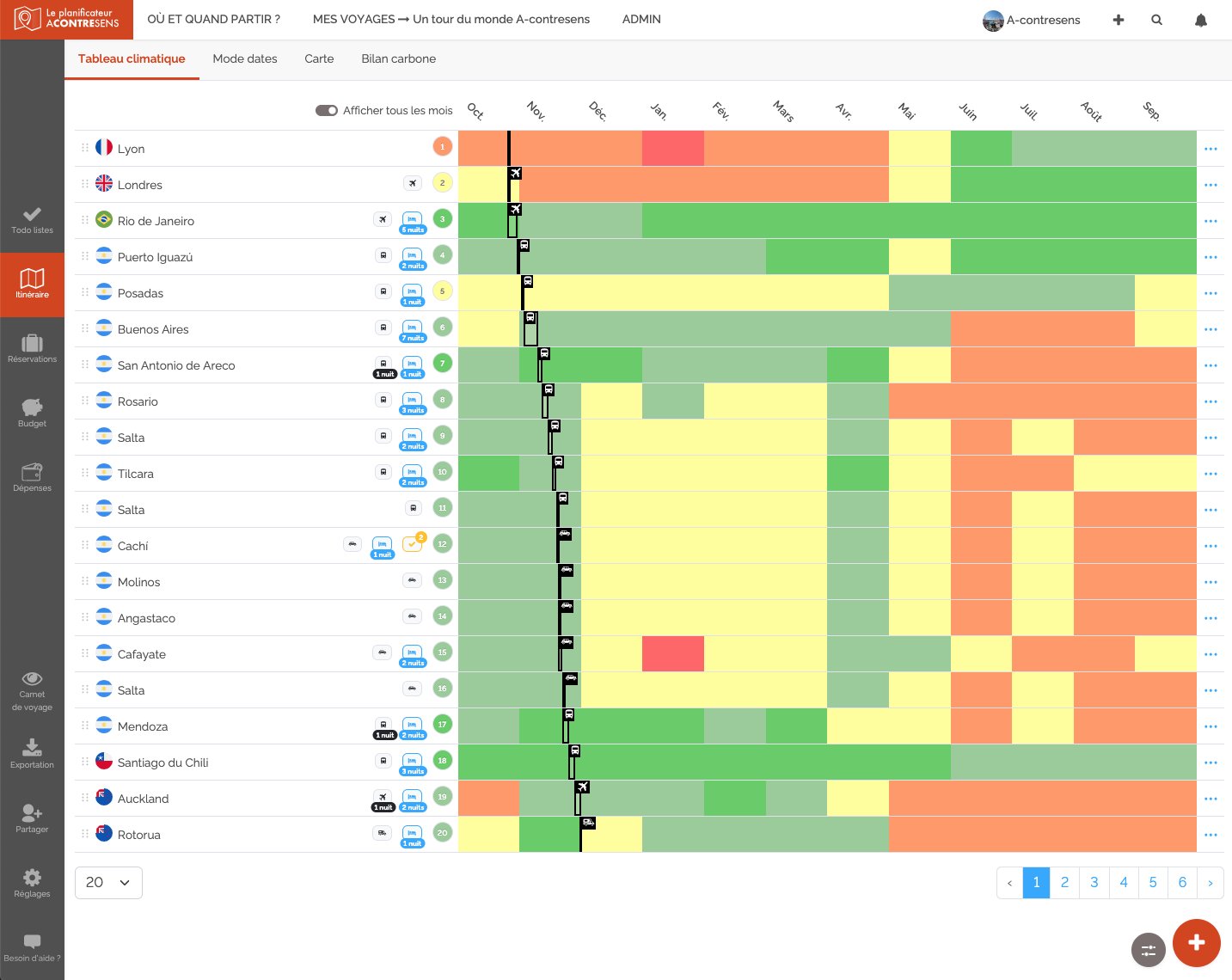Open Todo listes in the sidebar

pyautogui.click(x=32, y=220)
